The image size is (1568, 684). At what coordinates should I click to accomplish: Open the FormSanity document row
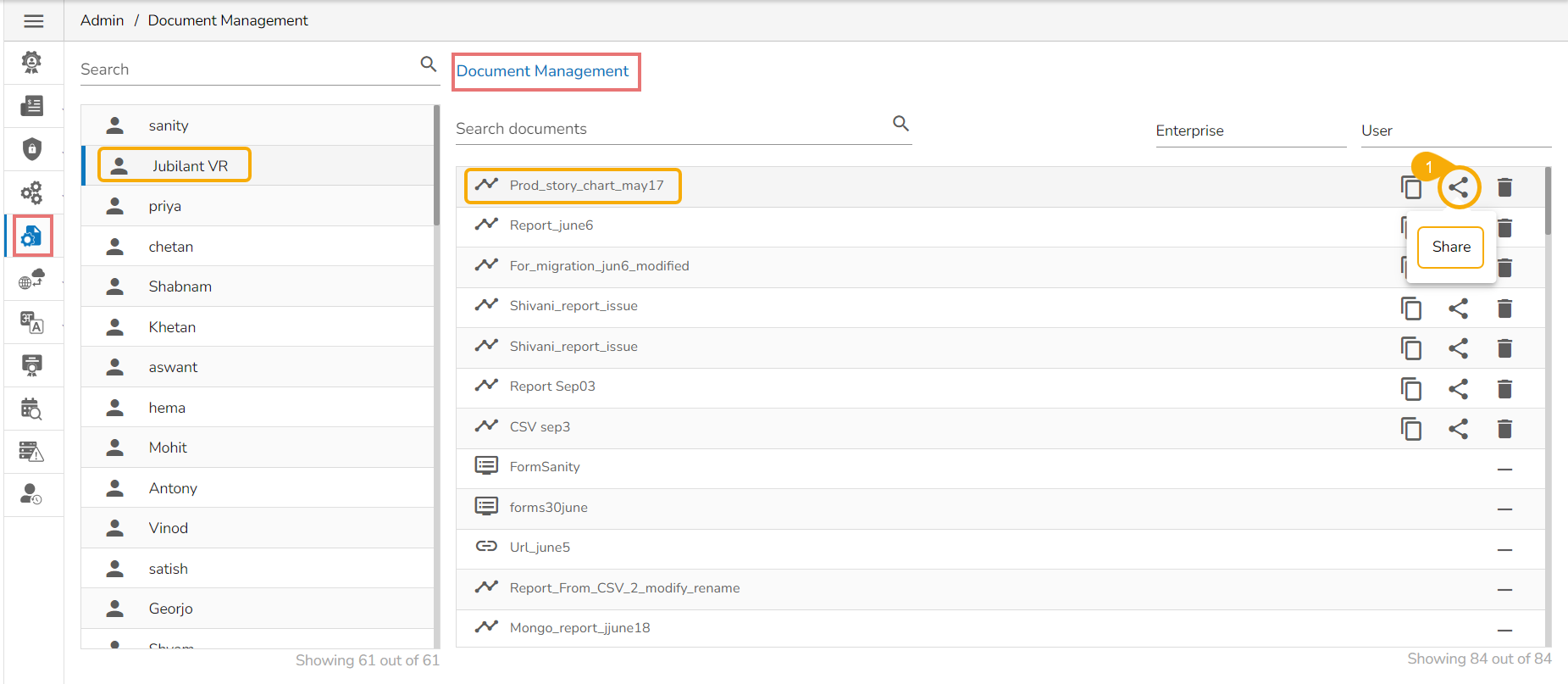(x=545, y=467)
